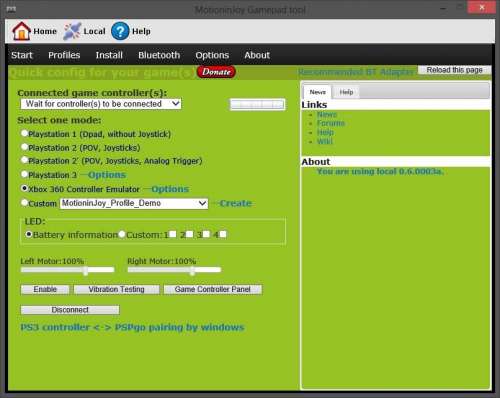Click the app icon in title bar

coord(11,9)
